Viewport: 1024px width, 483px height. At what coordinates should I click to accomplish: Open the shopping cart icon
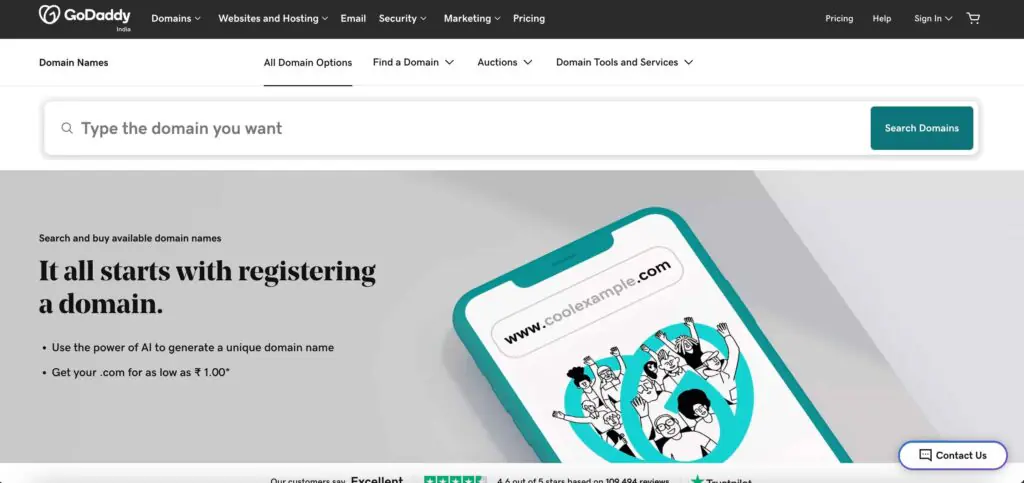tap(973, 18)
